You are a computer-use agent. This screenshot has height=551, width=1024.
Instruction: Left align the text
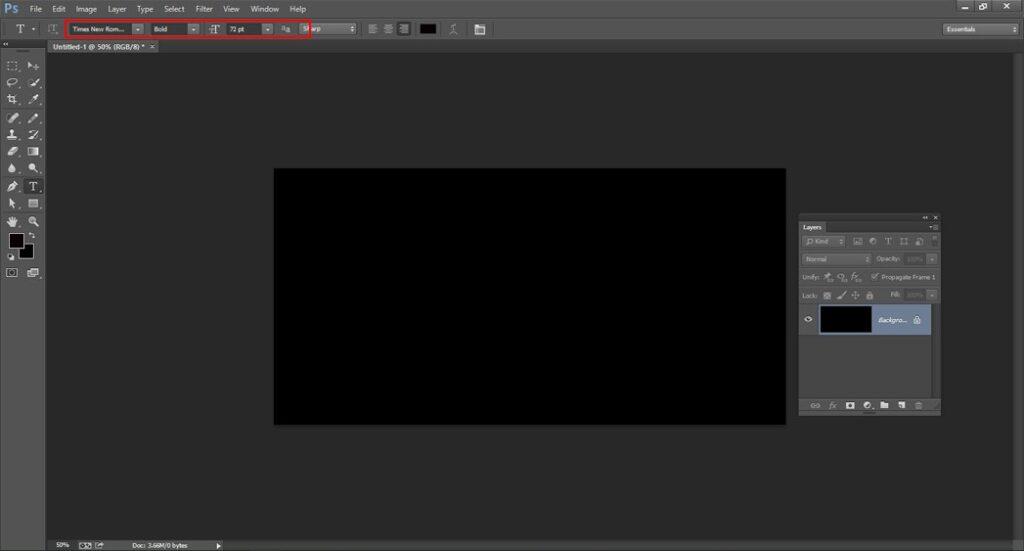coord(373,29)
